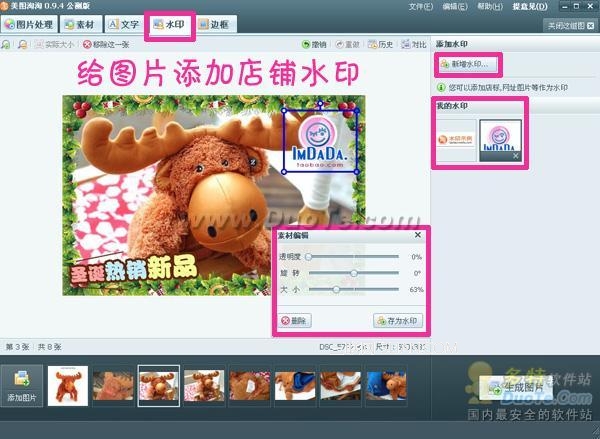600x439 pixels.
Task: Click the watermark's bottom-right resize handle
Action: [357, 172]
